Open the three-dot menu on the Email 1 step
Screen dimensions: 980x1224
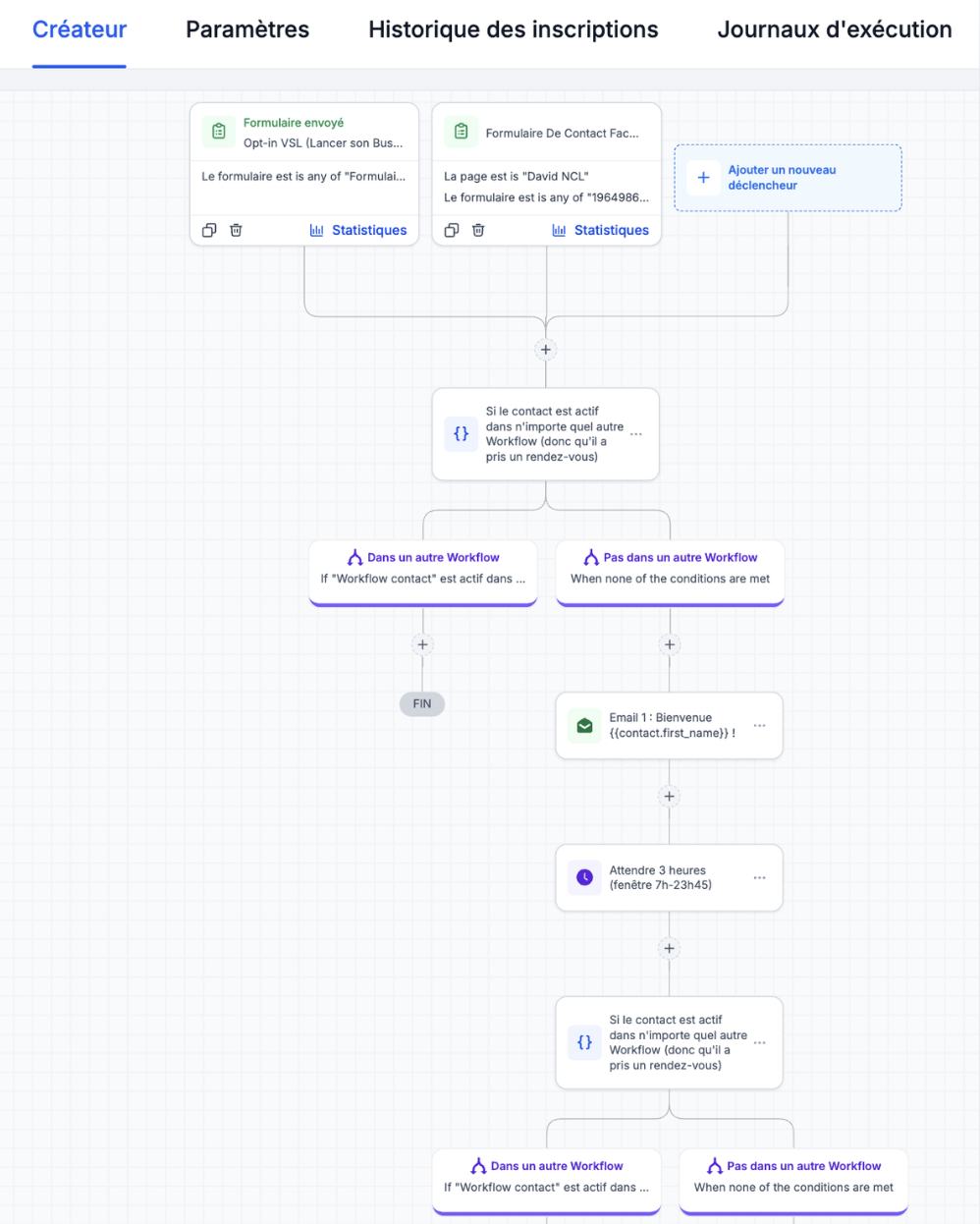(759, 726)
